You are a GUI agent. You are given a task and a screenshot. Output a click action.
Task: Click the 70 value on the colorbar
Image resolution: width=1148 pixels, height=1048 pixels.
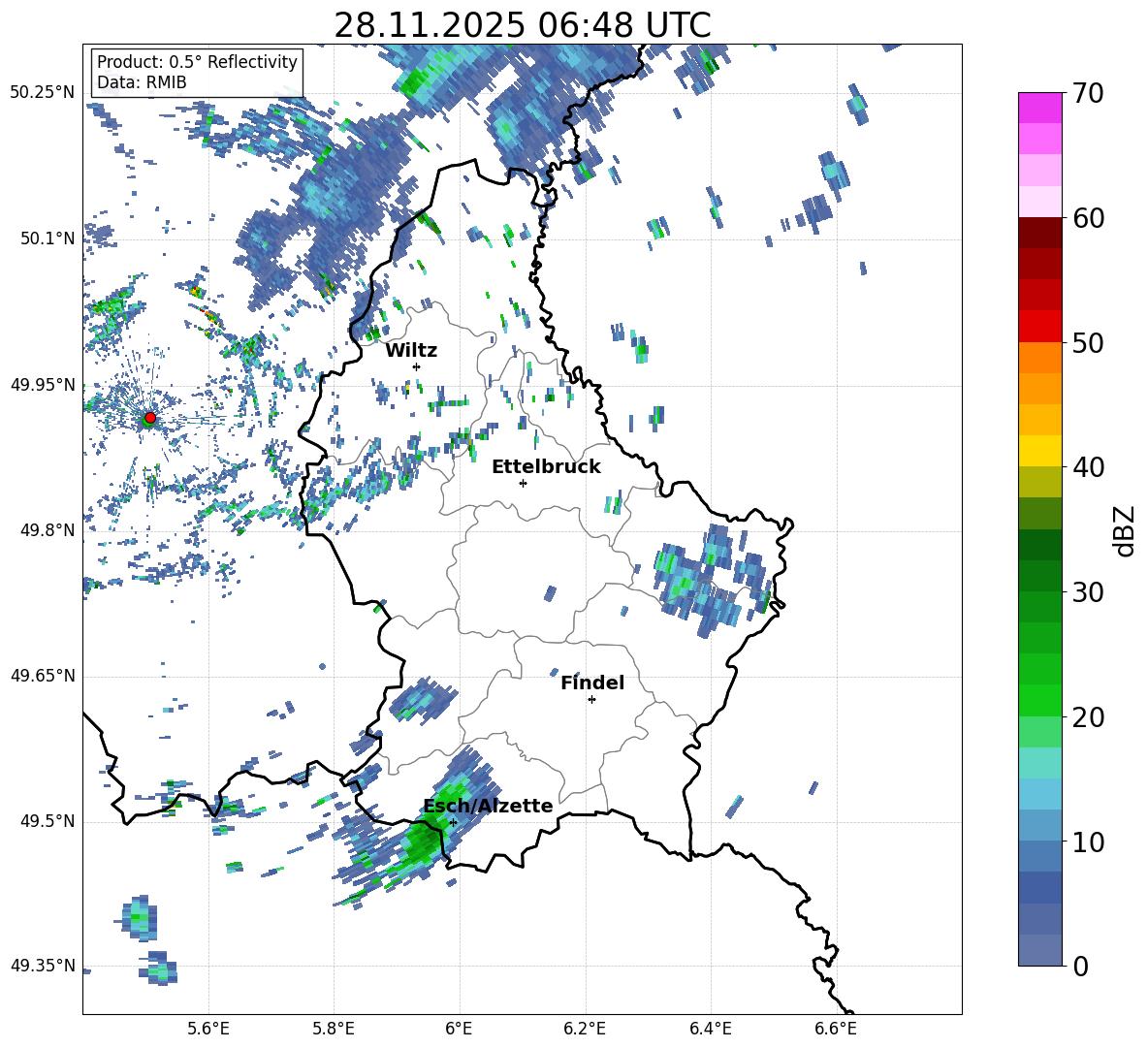1087,93
